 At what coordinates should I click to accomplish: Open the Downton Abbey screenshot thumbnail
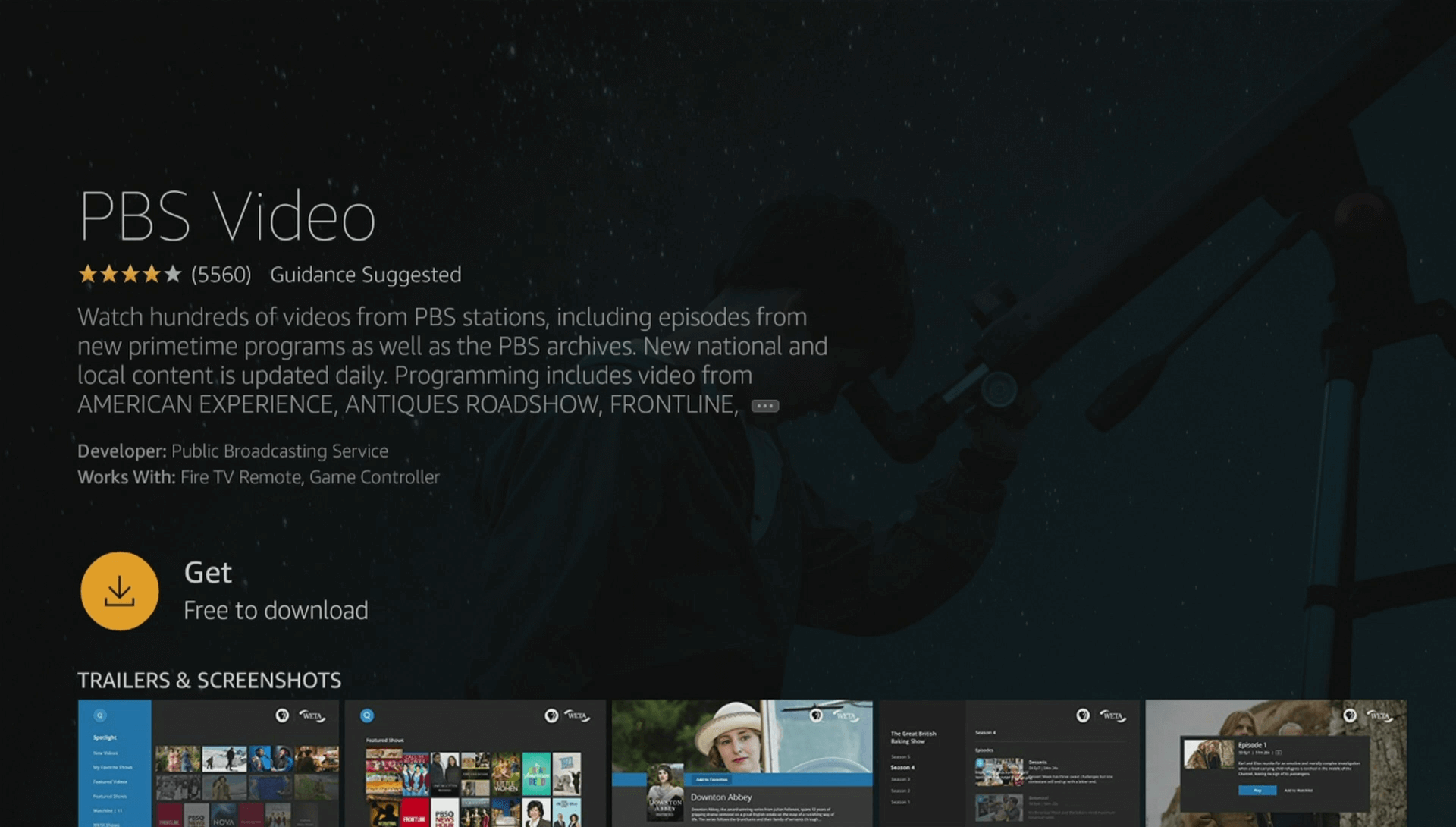point(742,763)
